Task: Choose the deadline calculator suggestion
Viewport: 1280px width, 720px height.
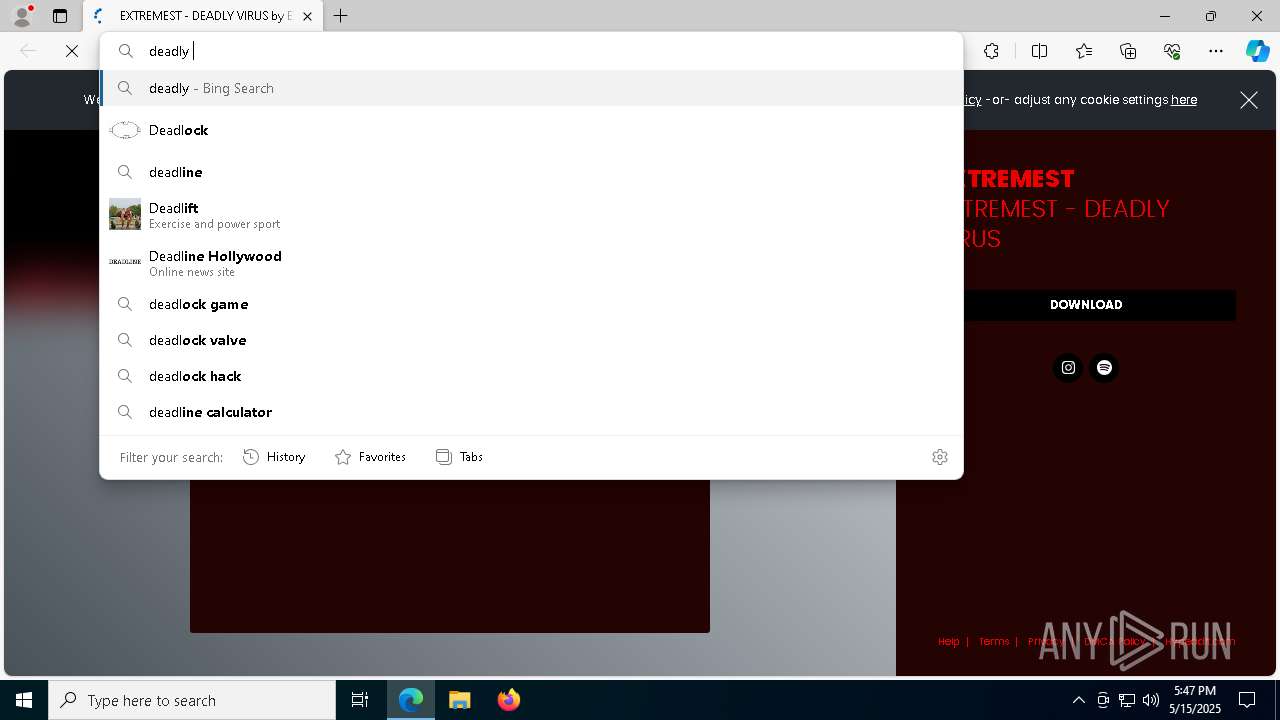Action: click(531, 412)
